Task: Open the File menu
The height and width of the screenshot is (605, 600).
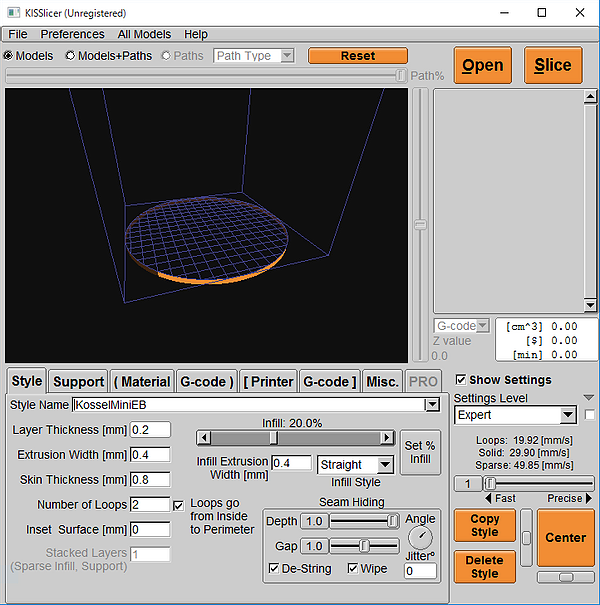Action: click(x=18, y=34)
